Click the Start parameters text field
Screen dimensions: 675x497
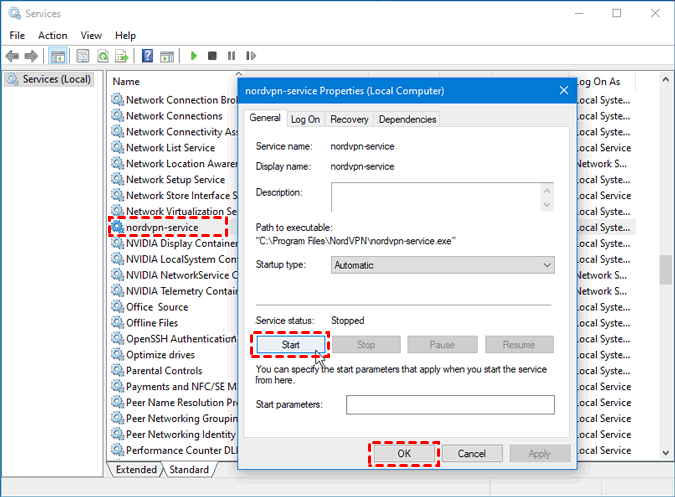pyautogui.click(x=450, y=404)
